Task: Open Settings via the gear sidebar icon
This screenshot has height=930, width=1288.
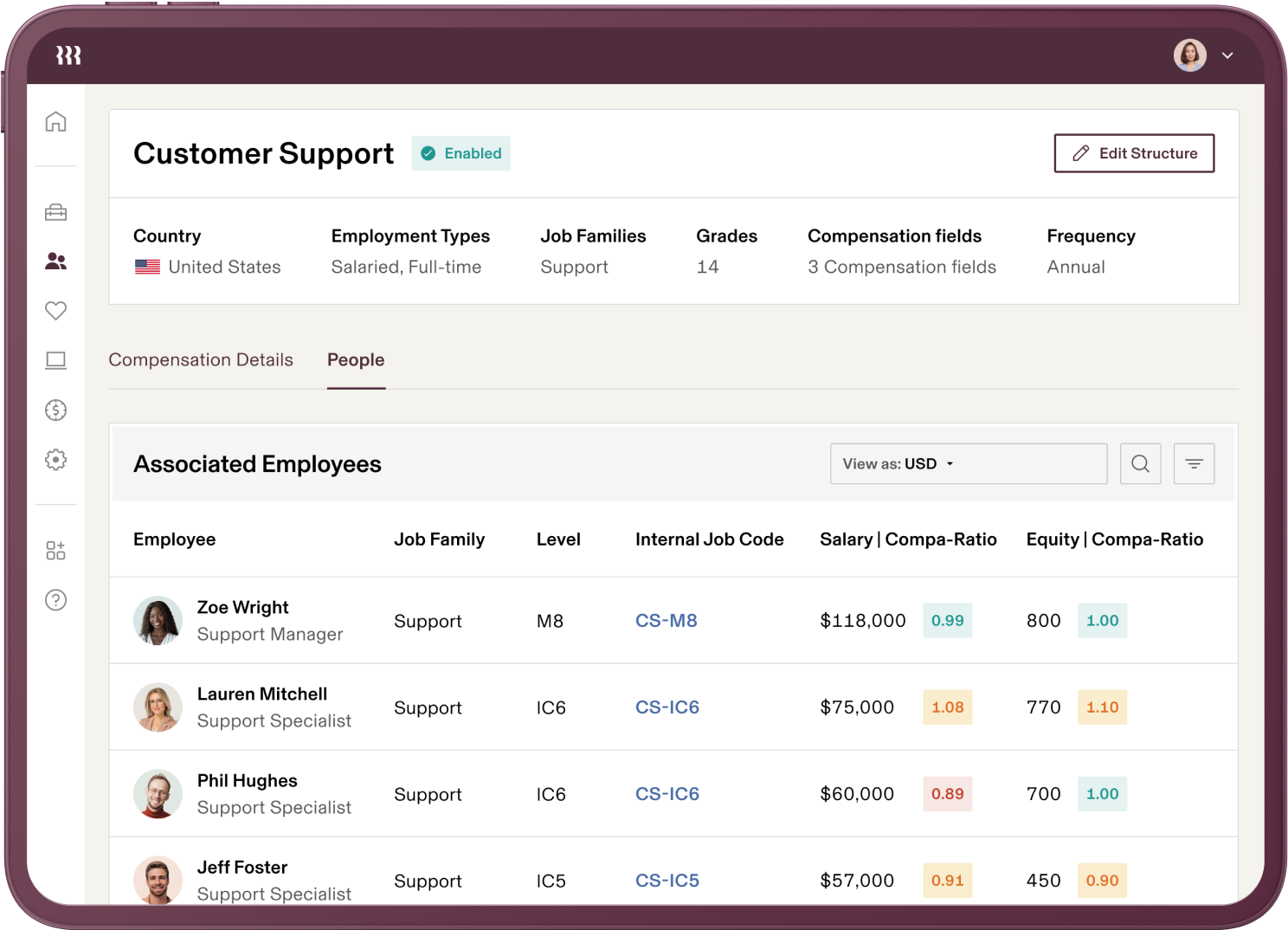Action: click(x=55, y=460)
